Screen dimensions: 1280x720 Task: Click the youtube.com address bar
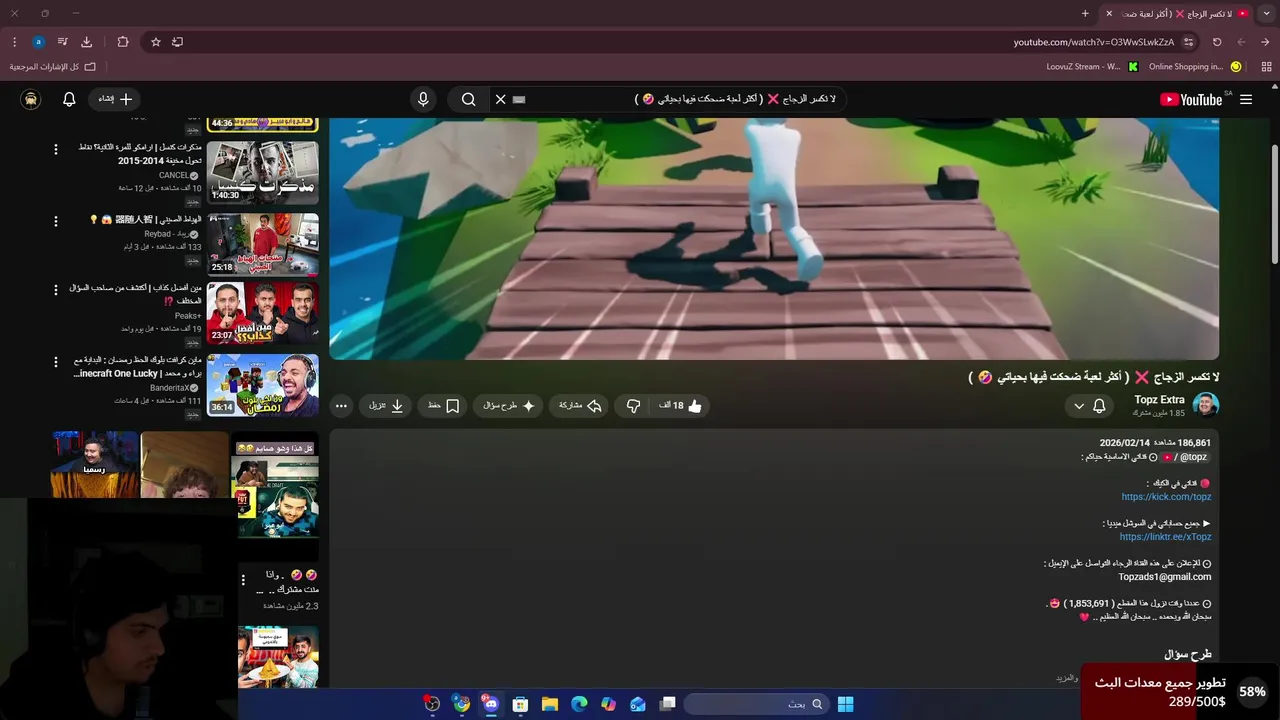click(x=1093, y=42)
